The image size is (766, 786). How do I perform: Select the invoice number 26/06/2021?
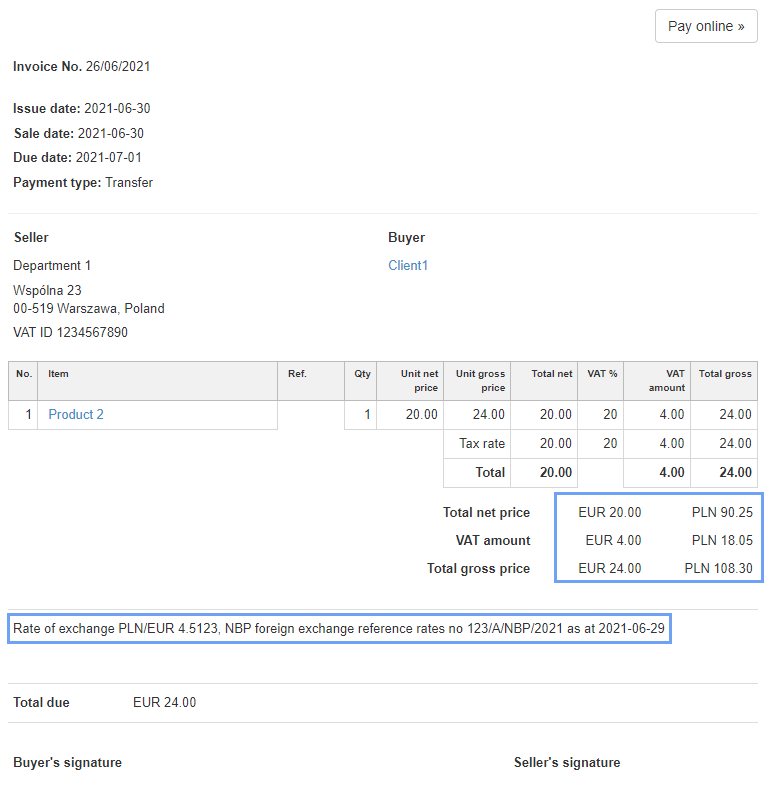[x=118, y=66]
